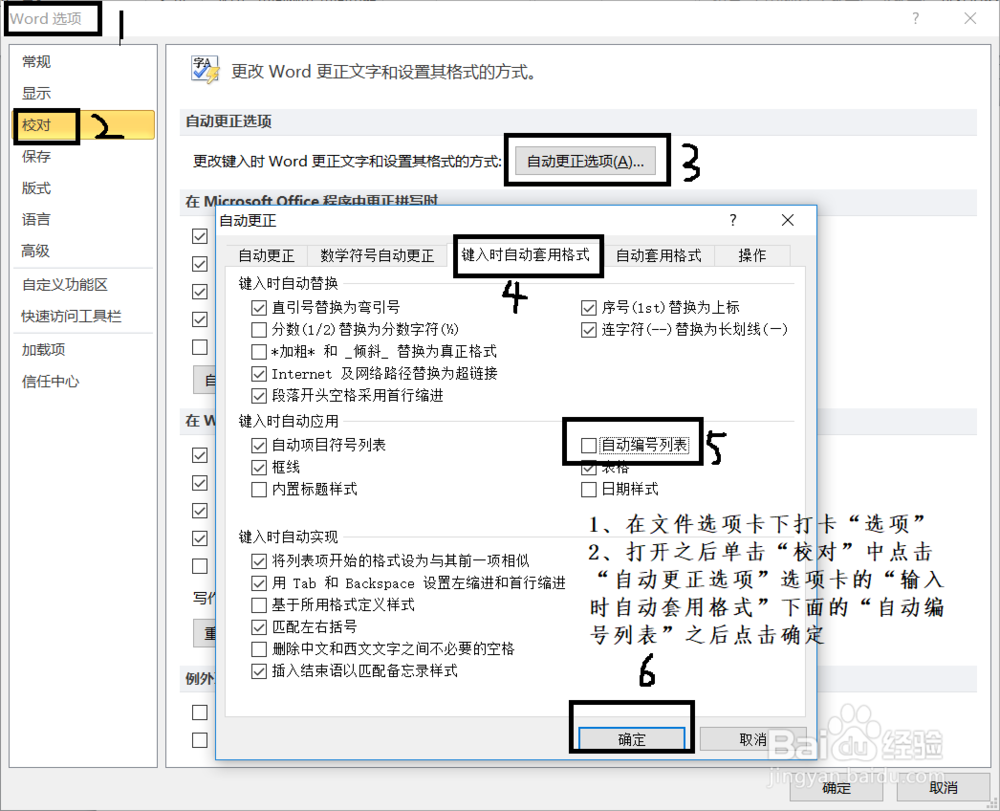Toggle 分数(1/2)替换为分数字符 checkbox
The height and width of the screenshot is (811, 1000).
258,330
